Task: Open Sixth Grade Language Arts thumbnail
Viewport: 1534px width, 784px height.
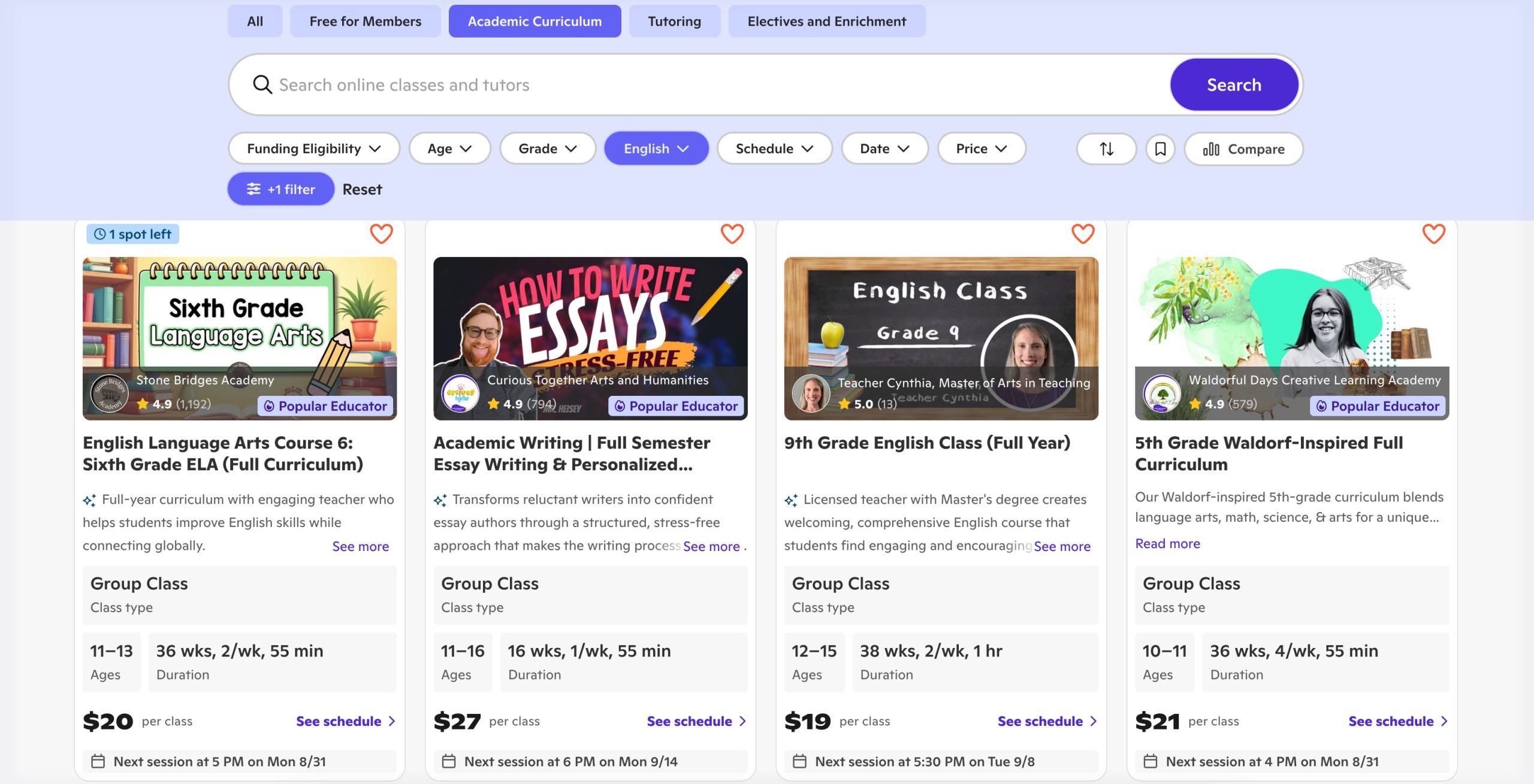Action: 240,338
